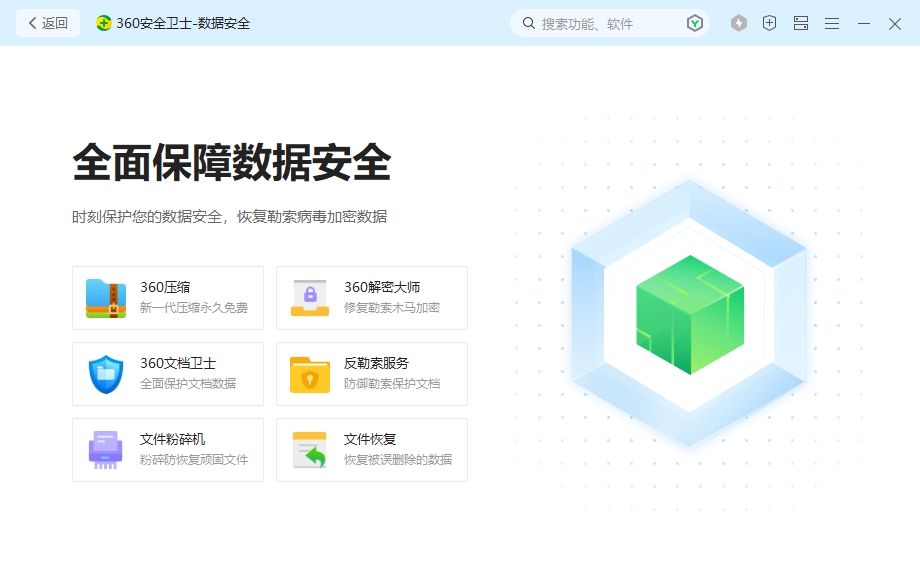Open 360解密大师 via its padlock icon
The width and height of the screenshot is (920, 580).
pyautogui.click(x=310, y=298)
